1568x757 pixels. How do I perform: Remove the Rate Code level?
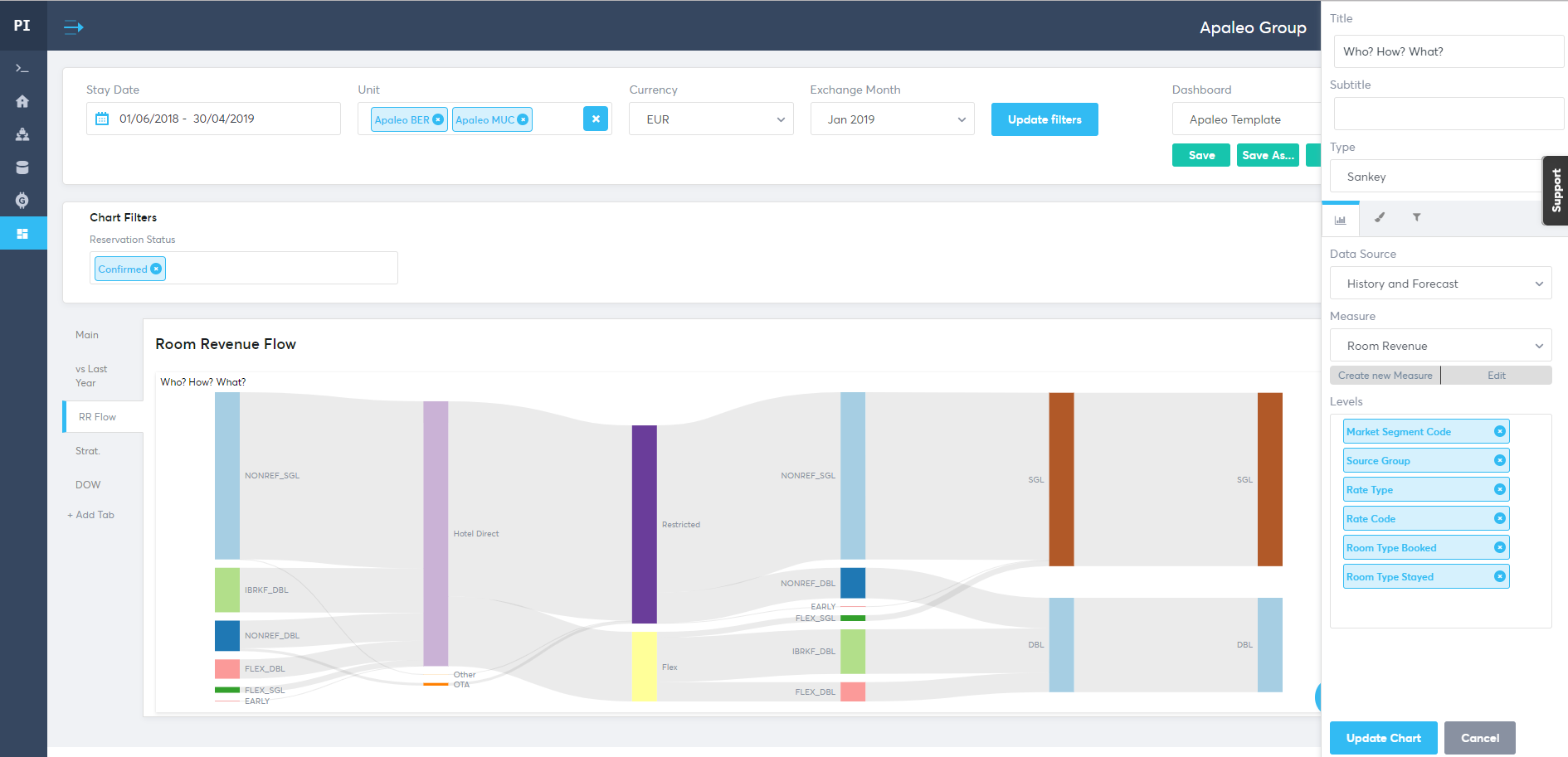[1500, 518]
